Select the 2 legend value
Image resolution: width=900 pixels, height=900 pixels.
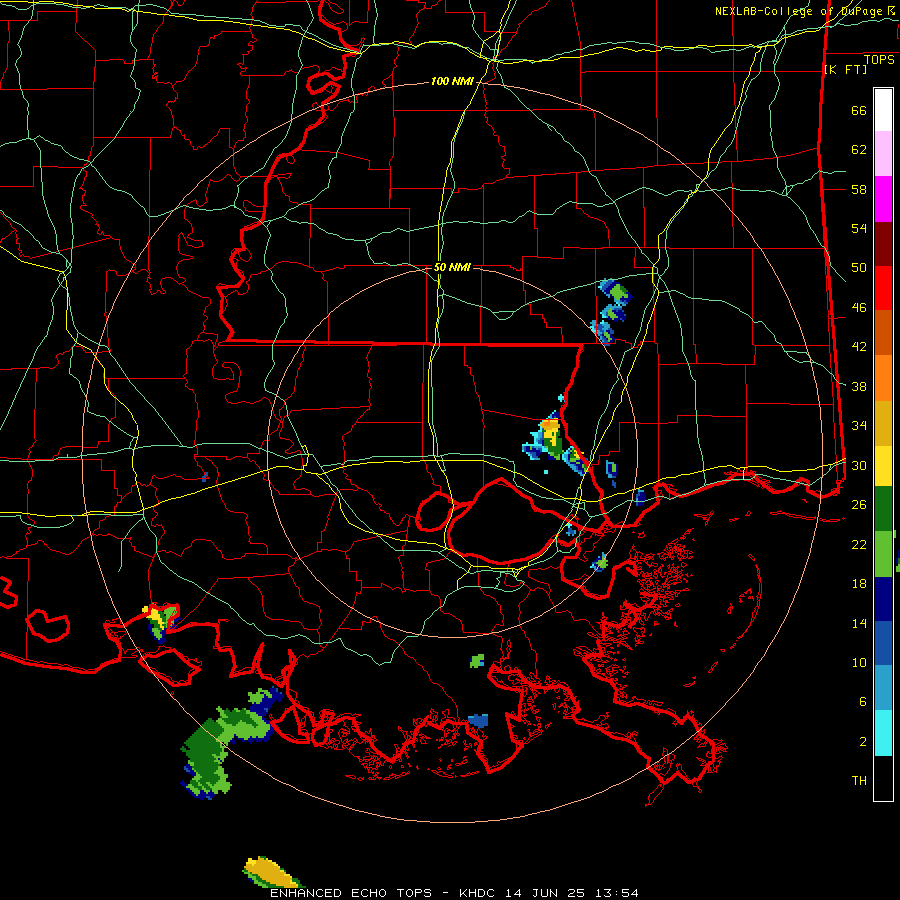[863, 742]
